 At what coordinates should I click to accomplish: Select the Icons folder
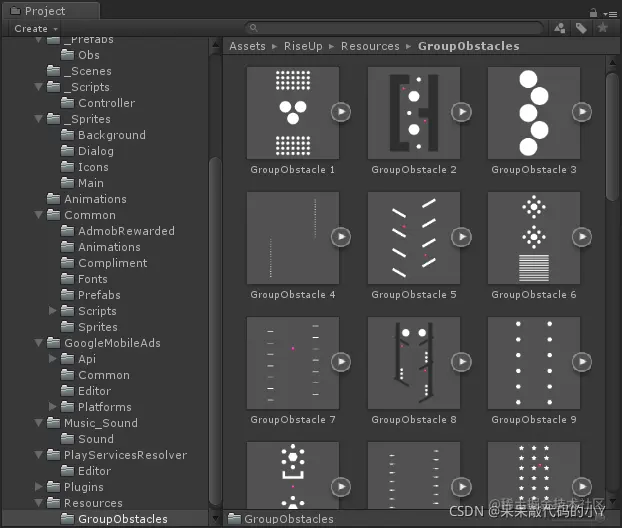(x=85, y=167)
